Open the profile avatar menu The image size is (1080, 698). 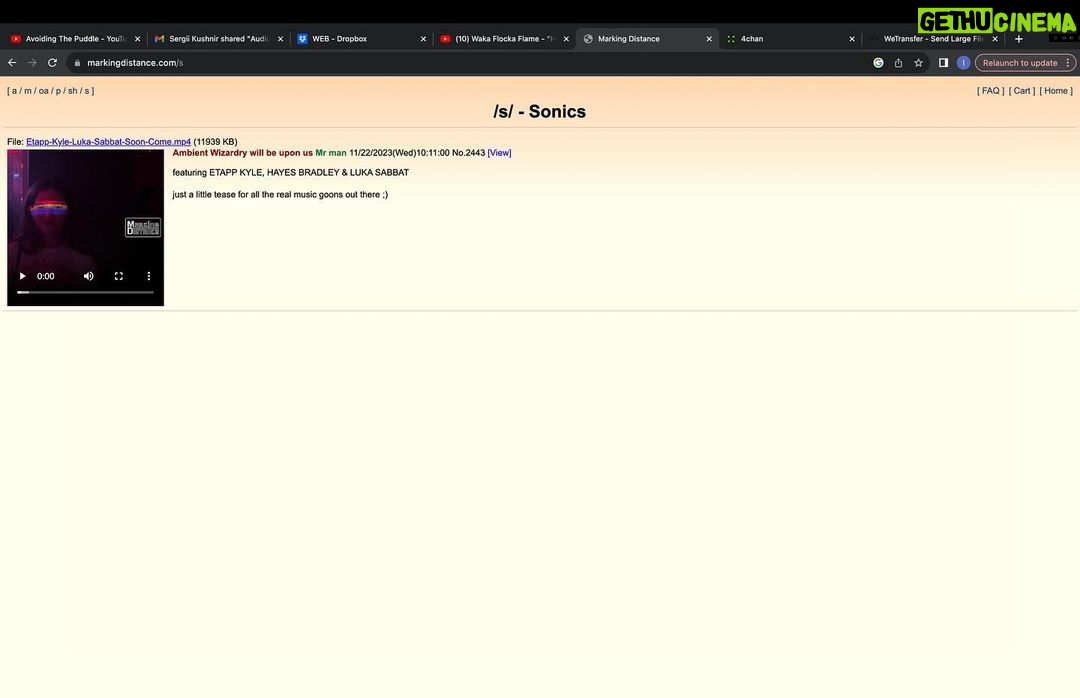(964, 63)
